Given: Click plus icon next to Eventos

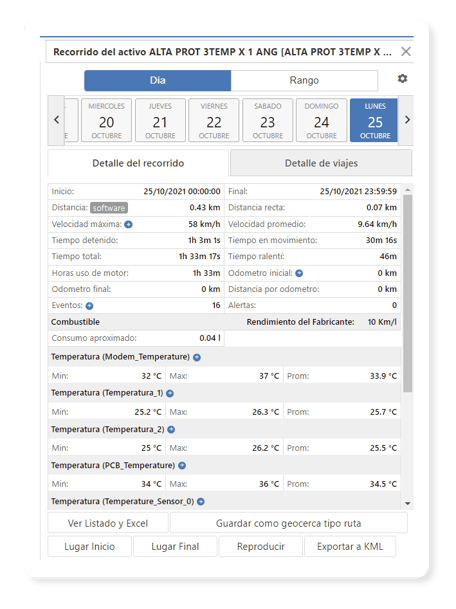Looking at the screenshot, I should point(89,306).
